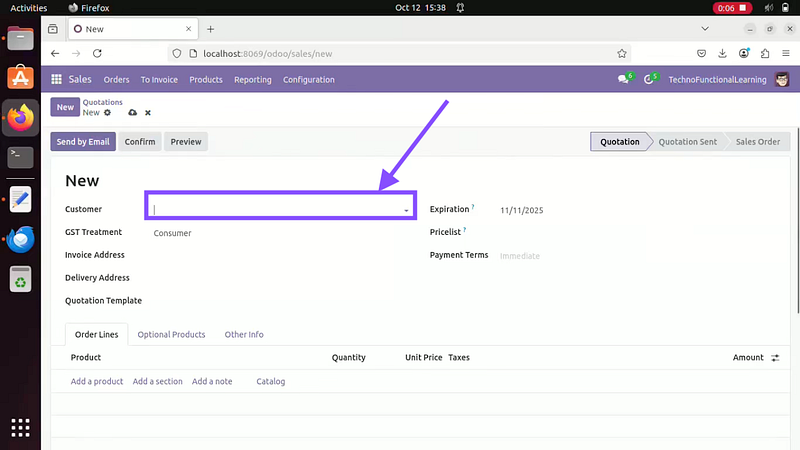Click the Send by Email button
This screenshot has width=800, height=450.
83,142
